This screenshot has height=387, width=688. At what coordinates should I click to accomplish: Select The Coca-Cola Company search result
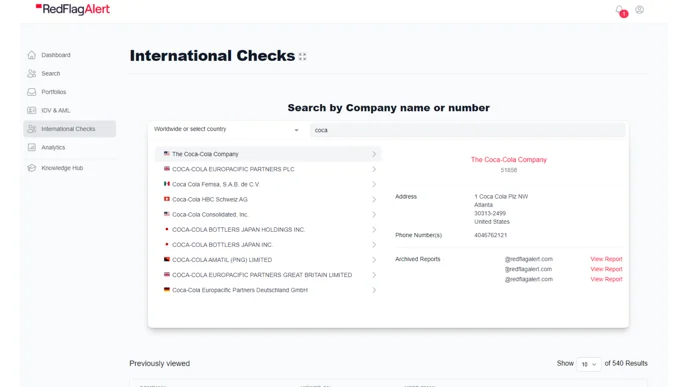268,154
